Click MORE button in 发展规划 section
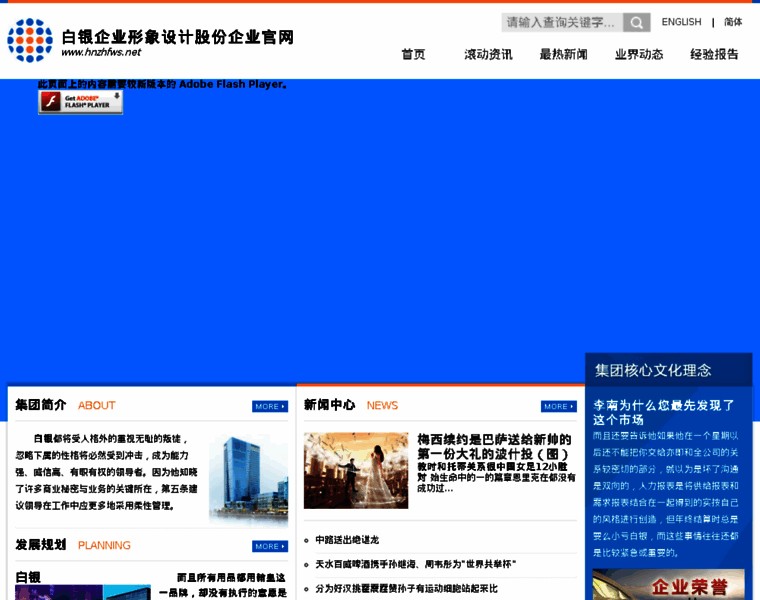Screen dimensions: 760x600 point(270,546)
